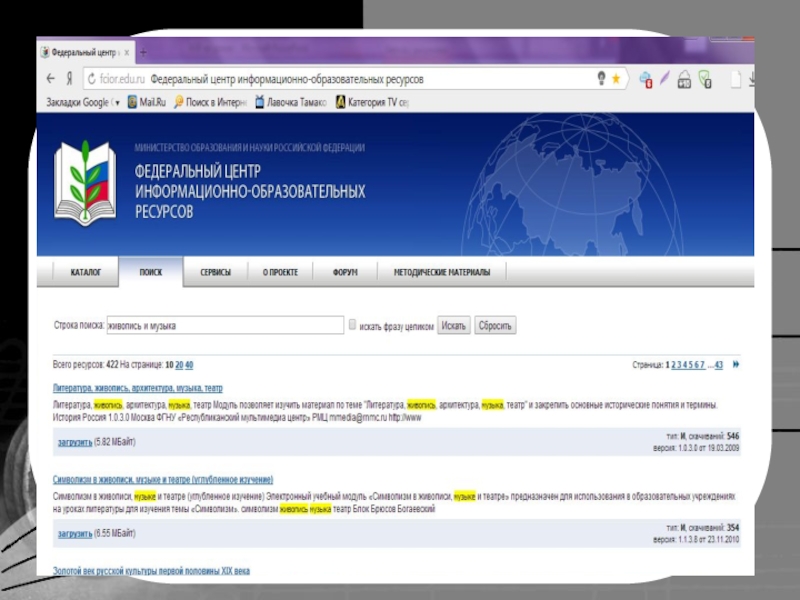Click the browser back arrow

pos(50,78)
